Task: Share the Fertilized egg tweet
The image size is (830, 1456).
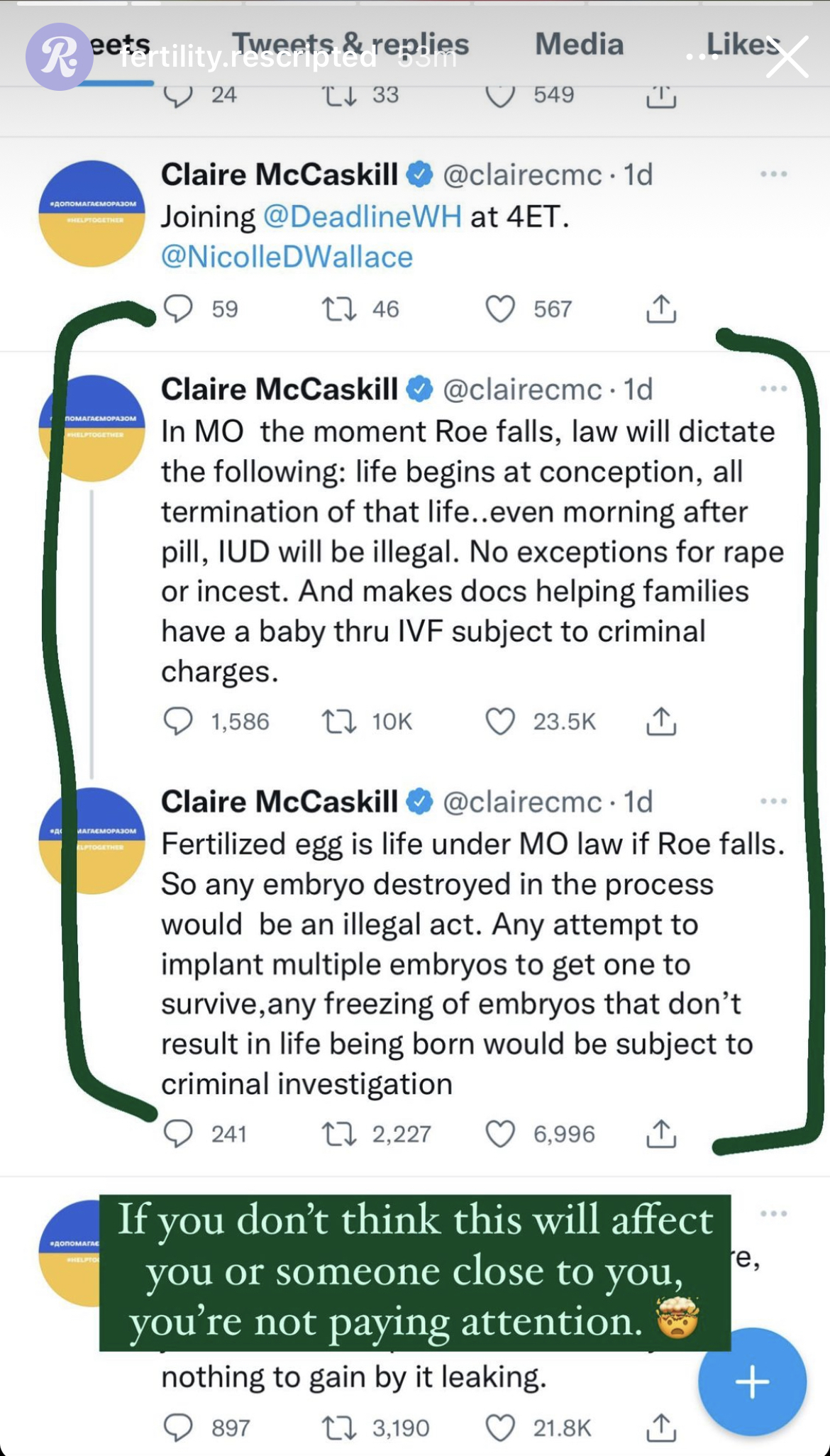Action: pos(660,1133)
